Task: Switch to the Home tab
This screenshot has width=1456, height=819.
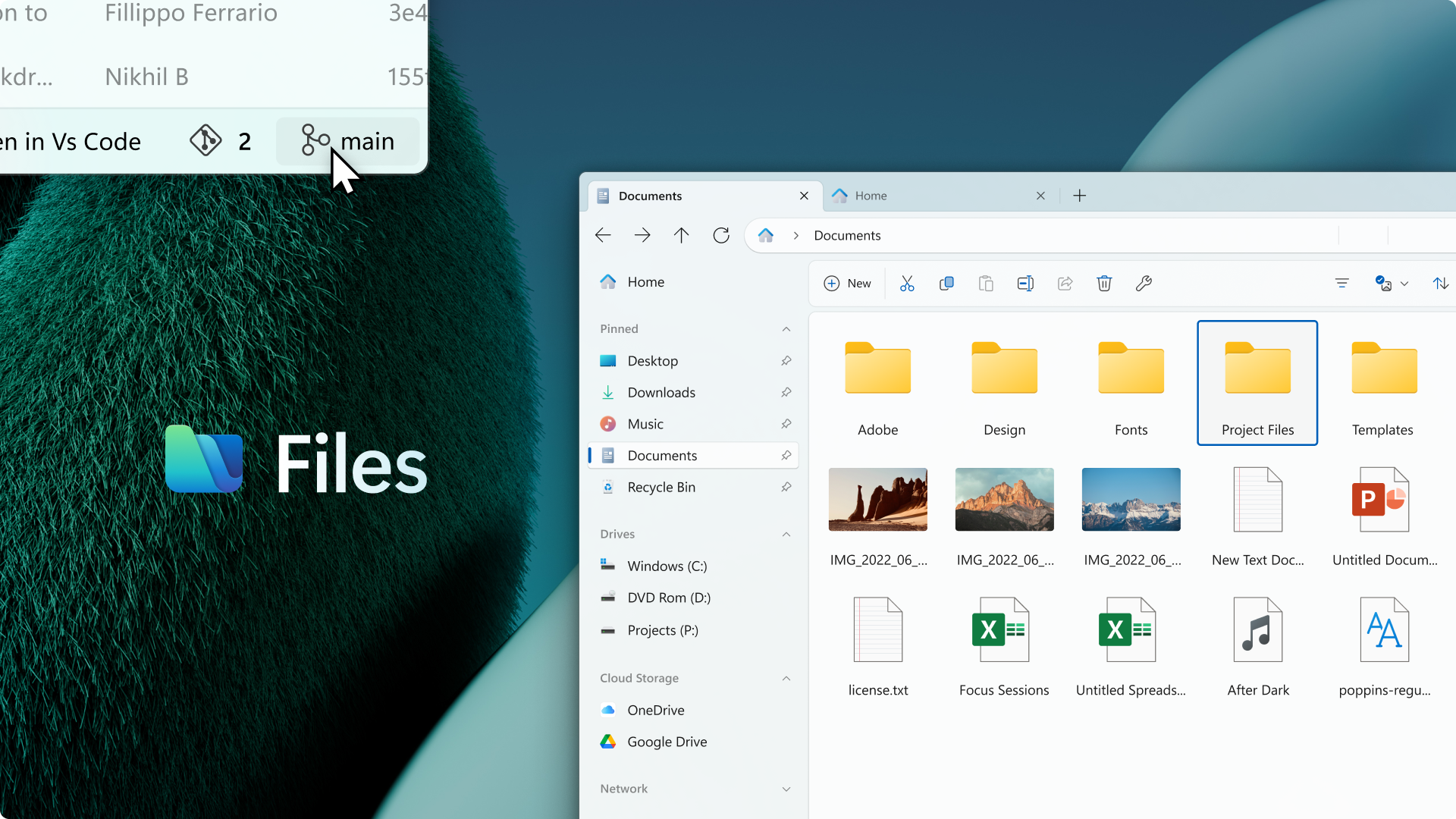Action: click(872, 195)
